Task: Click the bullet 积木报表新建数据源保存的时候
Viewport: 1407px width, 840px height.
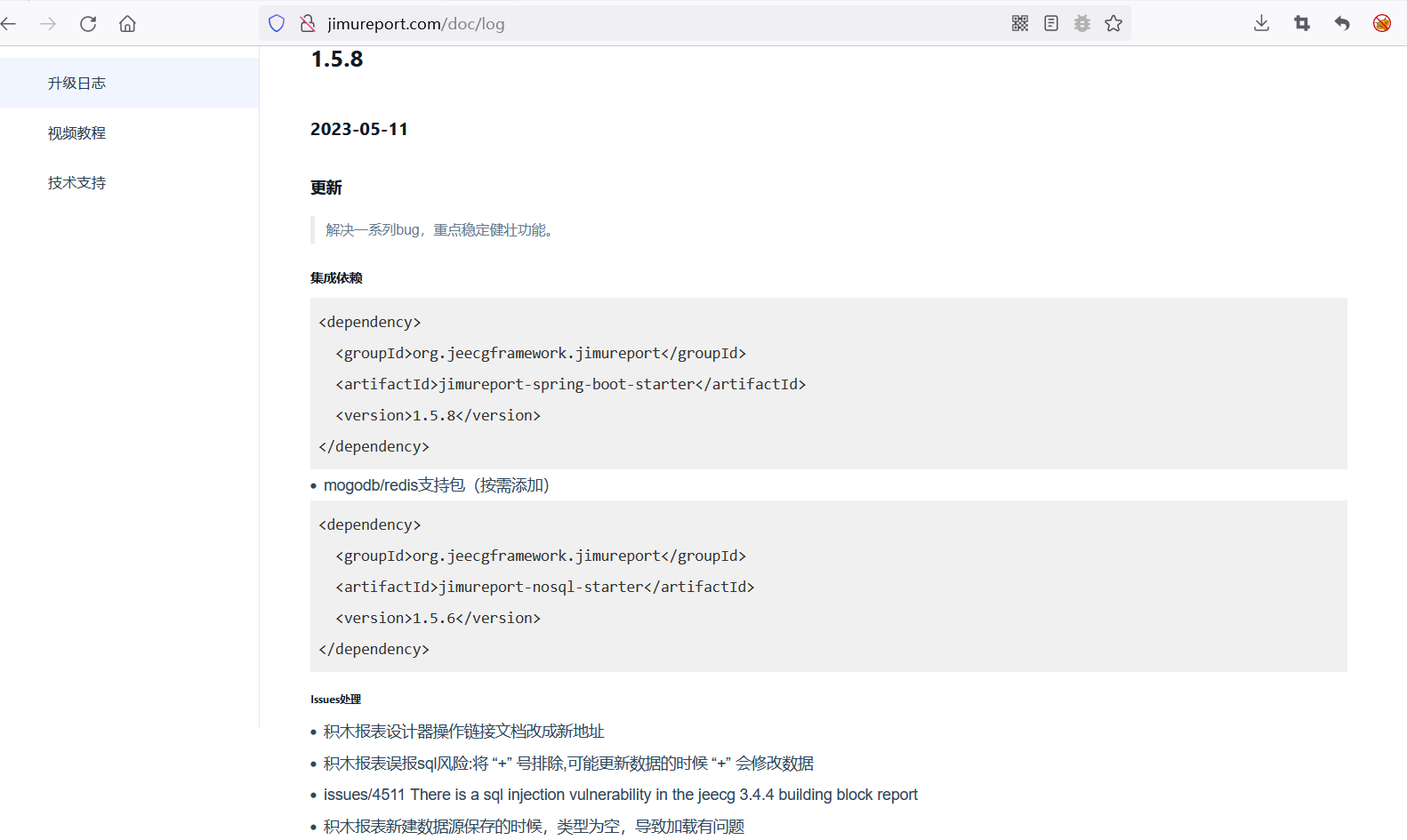Action: click(x=535, y=827)
